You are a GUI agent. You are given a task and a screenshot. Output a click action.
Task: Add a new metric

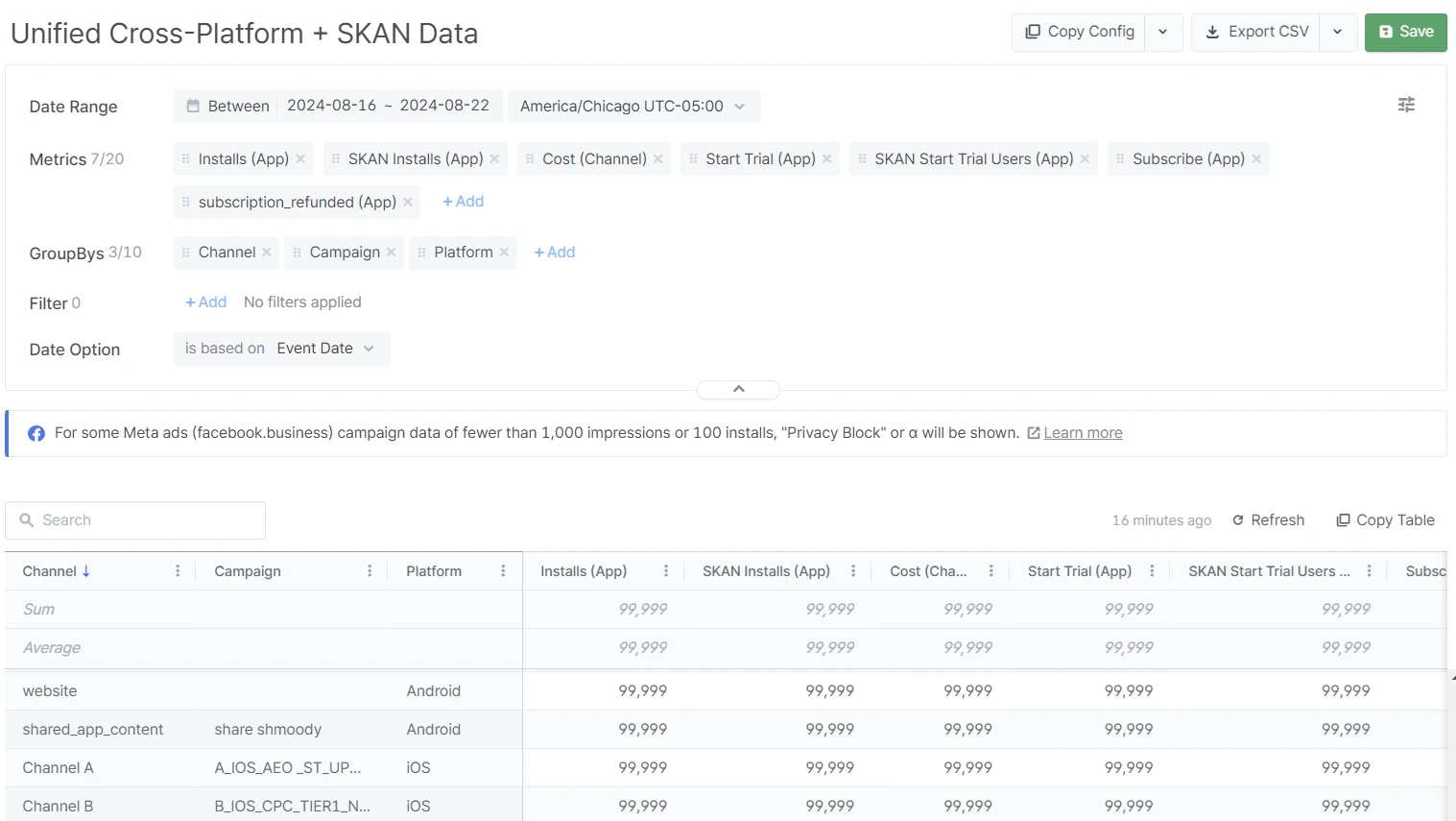pos(463,202)
